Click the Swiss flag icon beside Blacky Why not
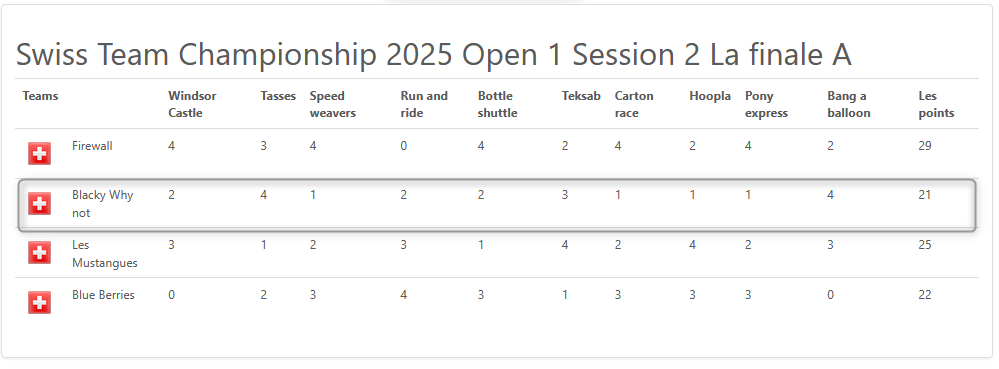The width and height of the screenshot is (999, 369). (x=40, y=203)
